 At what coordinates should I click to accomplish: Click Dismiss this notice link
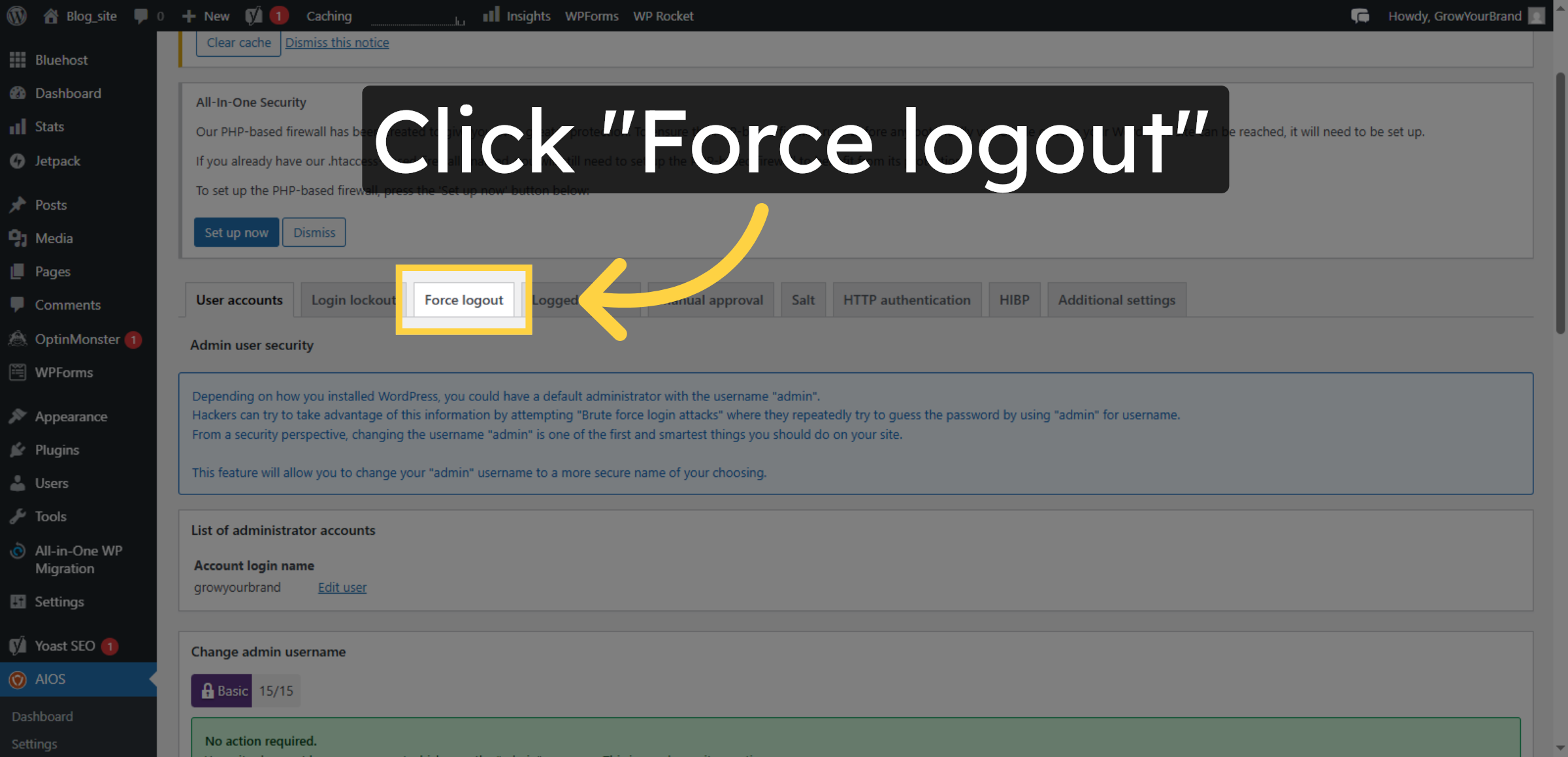point(337,42)
